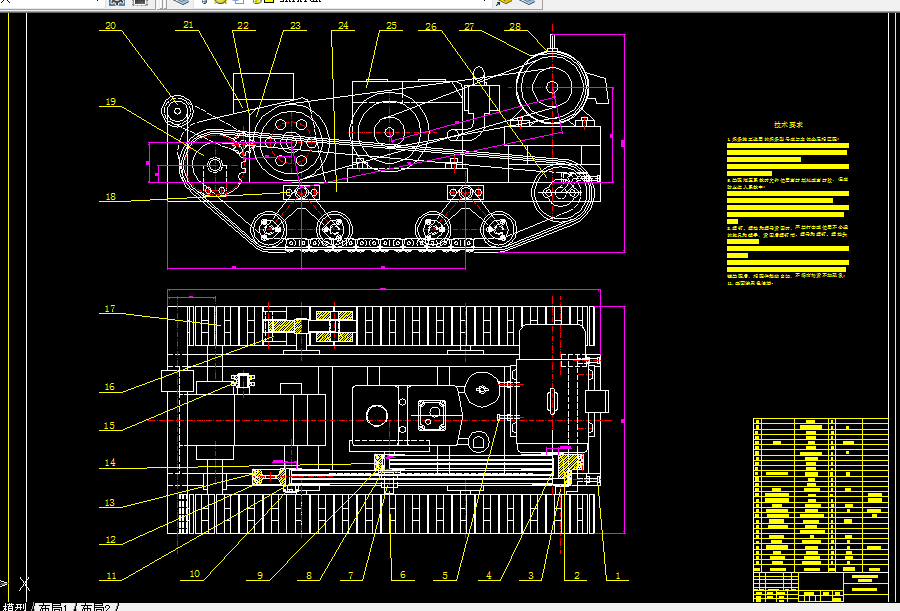Select part callout number 21
Screen dimensions: 900x611
(x=188, y=25)
